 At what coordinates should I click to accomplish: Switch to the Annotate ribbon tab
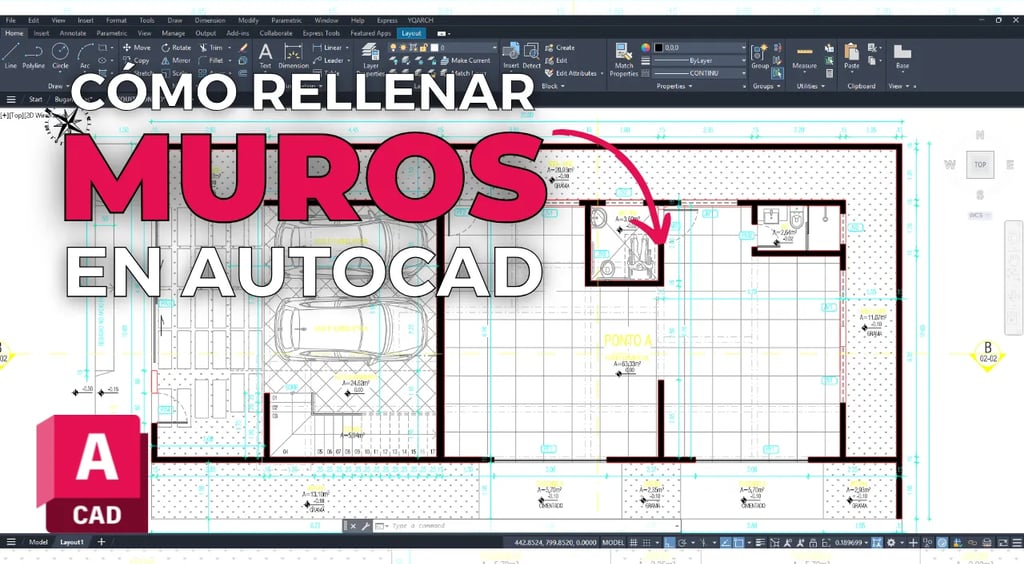(72, 33)
